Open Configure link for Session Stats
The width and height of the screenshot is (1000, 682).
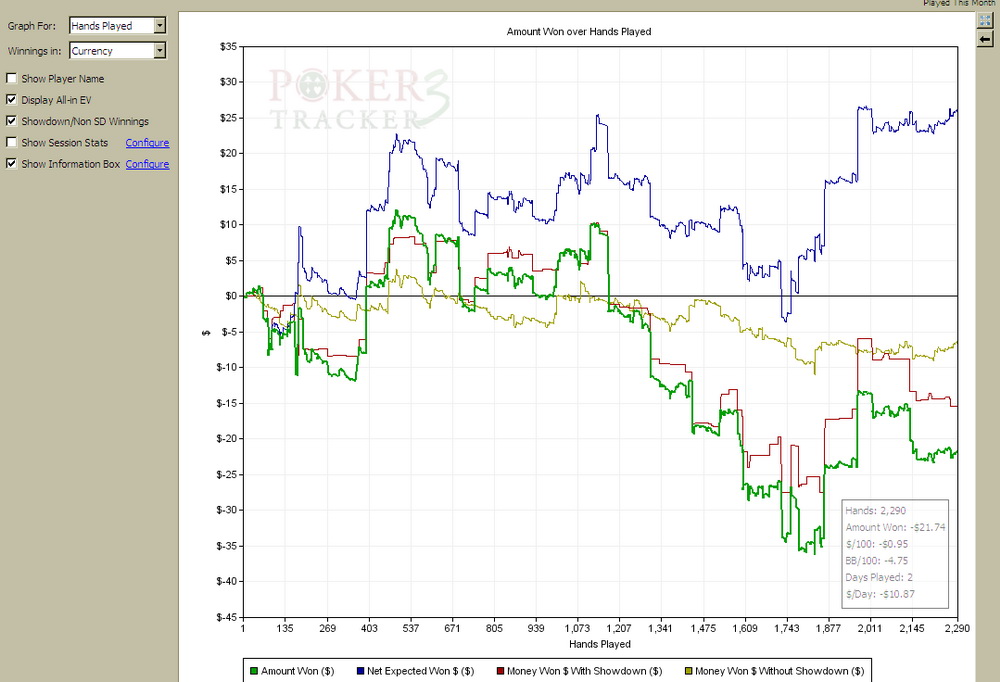point(147,143)
